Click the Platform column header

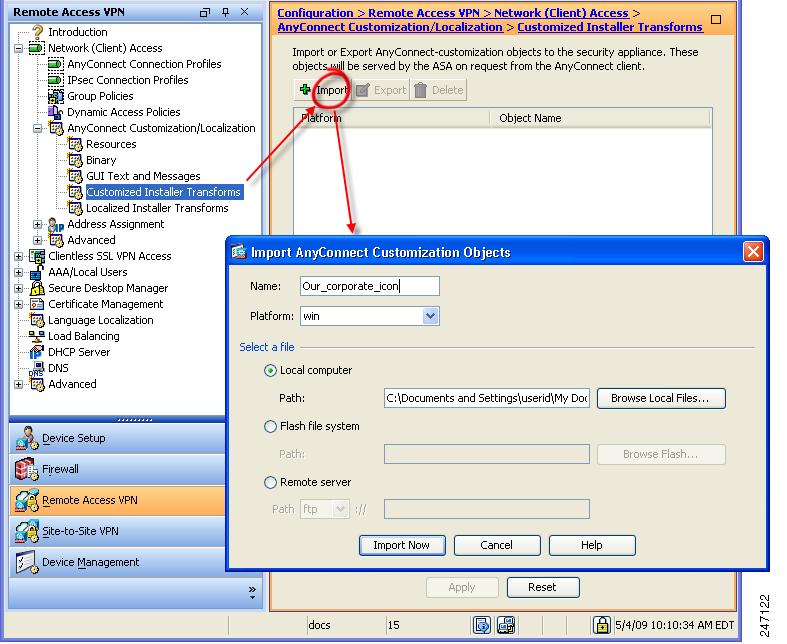(x=392, y=118)
